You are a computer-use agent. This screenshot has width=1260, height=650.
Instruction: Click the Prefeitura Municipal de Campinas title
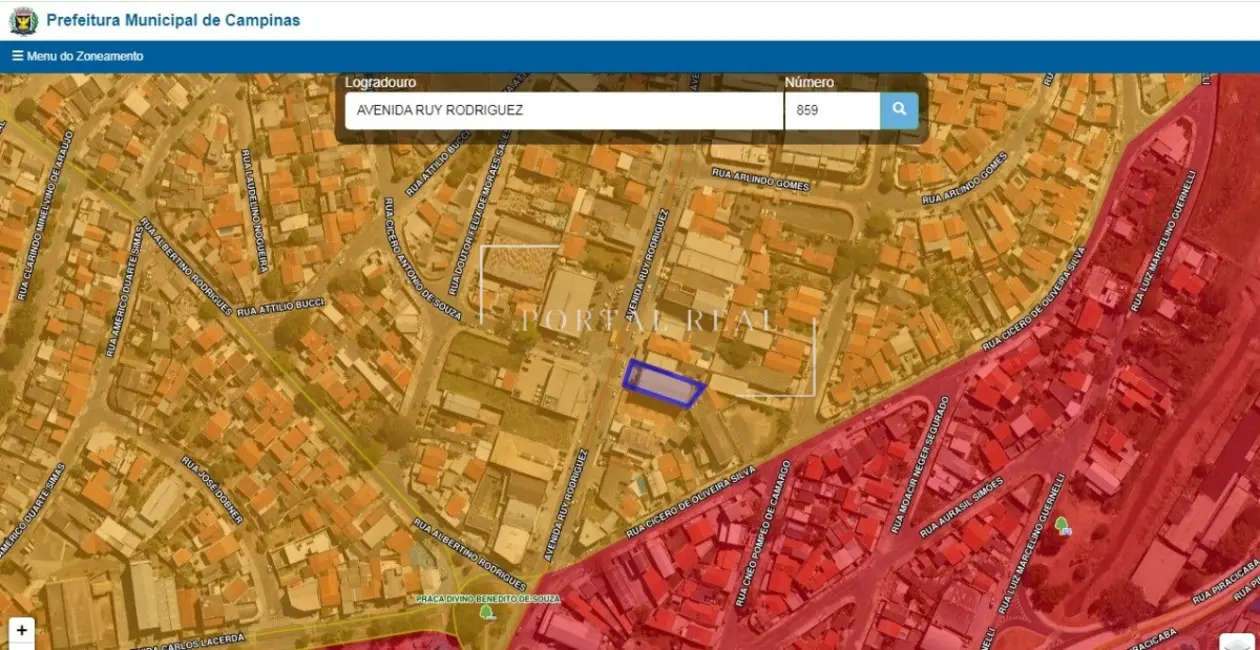click(173, 20)
